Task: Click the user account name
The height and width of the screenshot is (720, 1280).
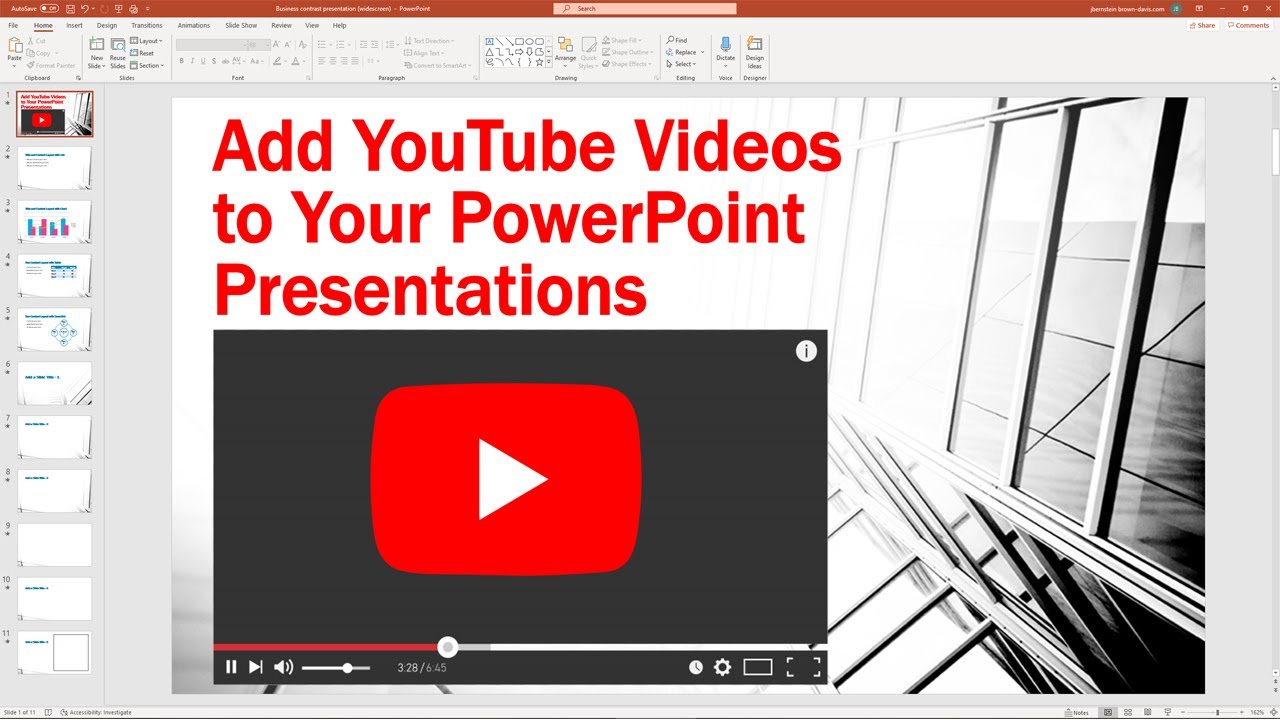Action: pos(1129,8)
